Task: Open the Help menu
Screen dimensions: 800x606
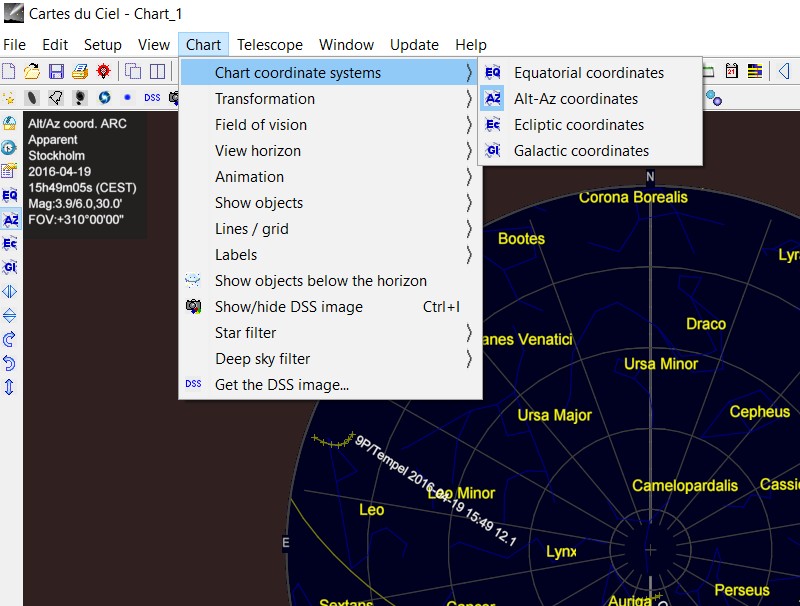Action: tap(471, 45)
